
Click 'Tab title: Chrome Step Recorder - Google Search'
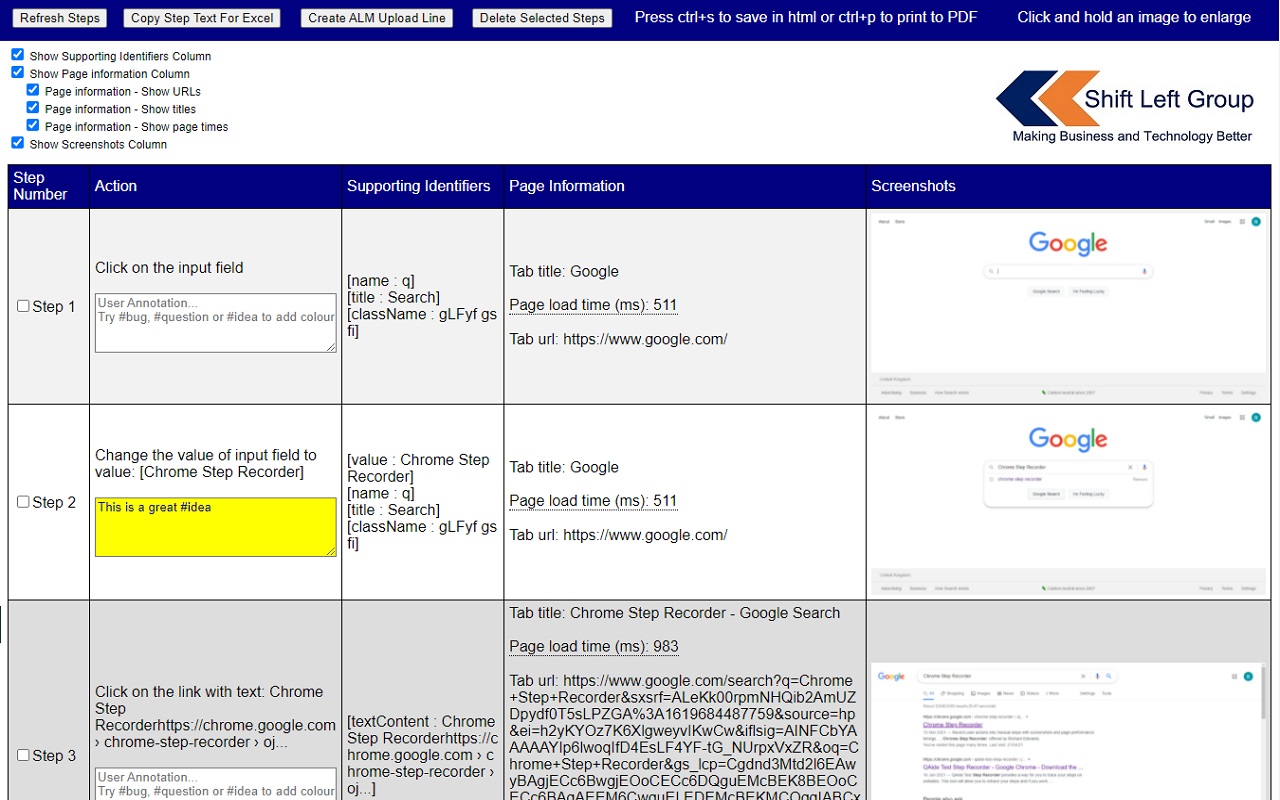[675, 613]
